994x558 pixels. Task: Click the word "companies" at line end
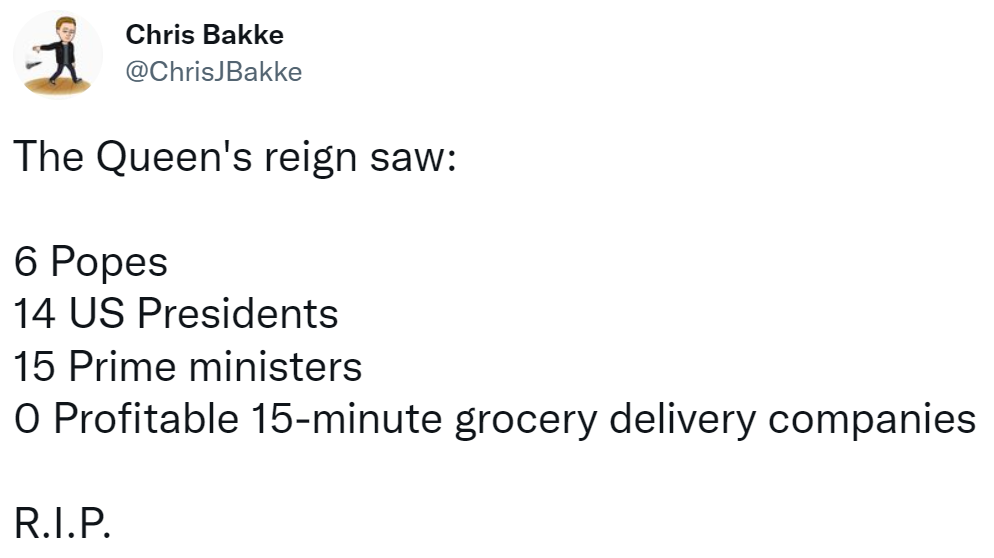point(872,421)
